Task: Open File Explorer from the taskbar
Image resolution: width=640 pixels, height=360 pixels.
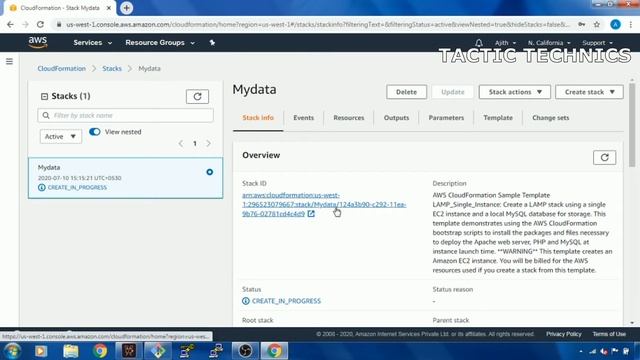Action: pyautogui.click(x=71, y=351)
